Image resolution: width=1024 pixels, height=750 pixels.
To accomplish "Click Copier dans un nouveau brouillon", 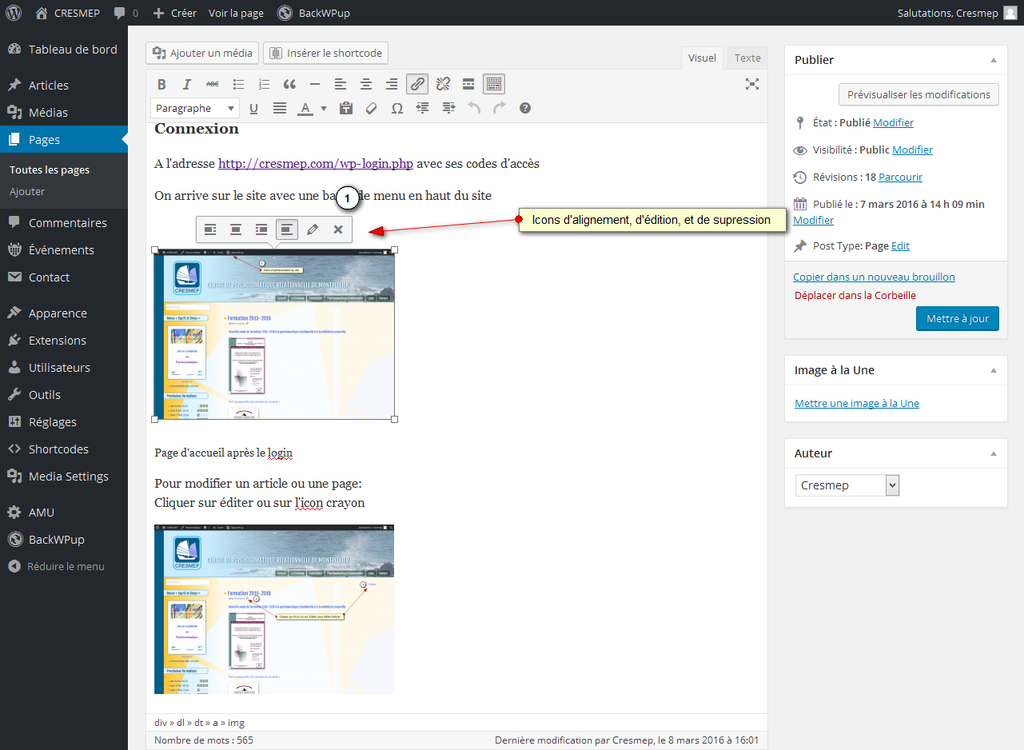I will tap(874, 277).
